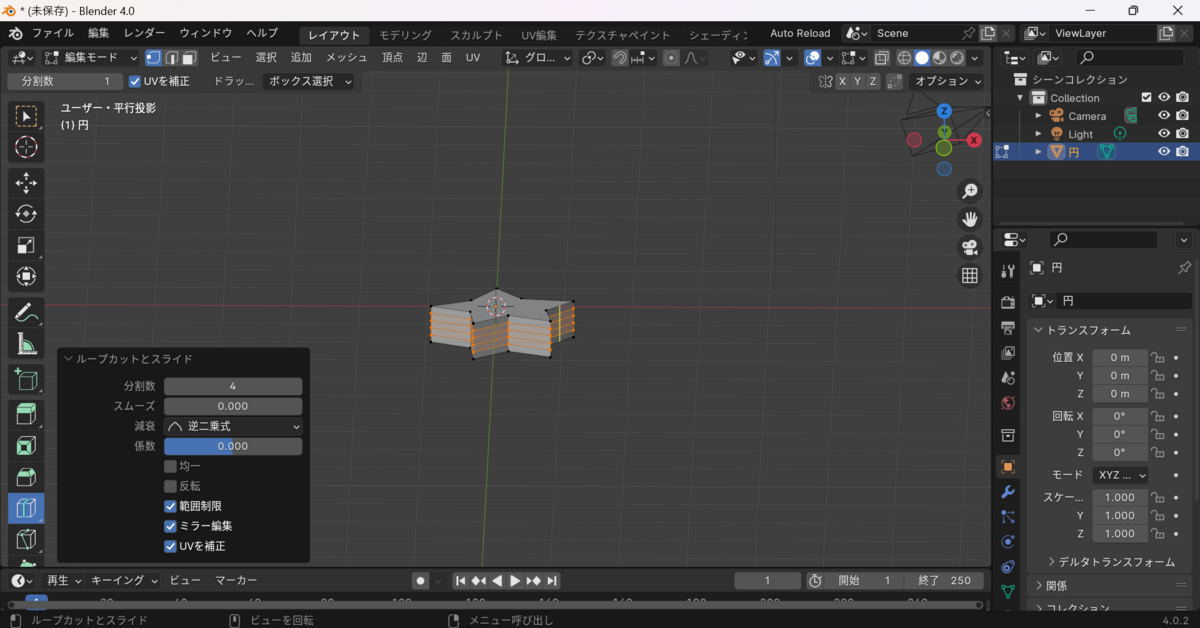Choose the Rotate tool
1200x628 pixels.
pos(26,214)
